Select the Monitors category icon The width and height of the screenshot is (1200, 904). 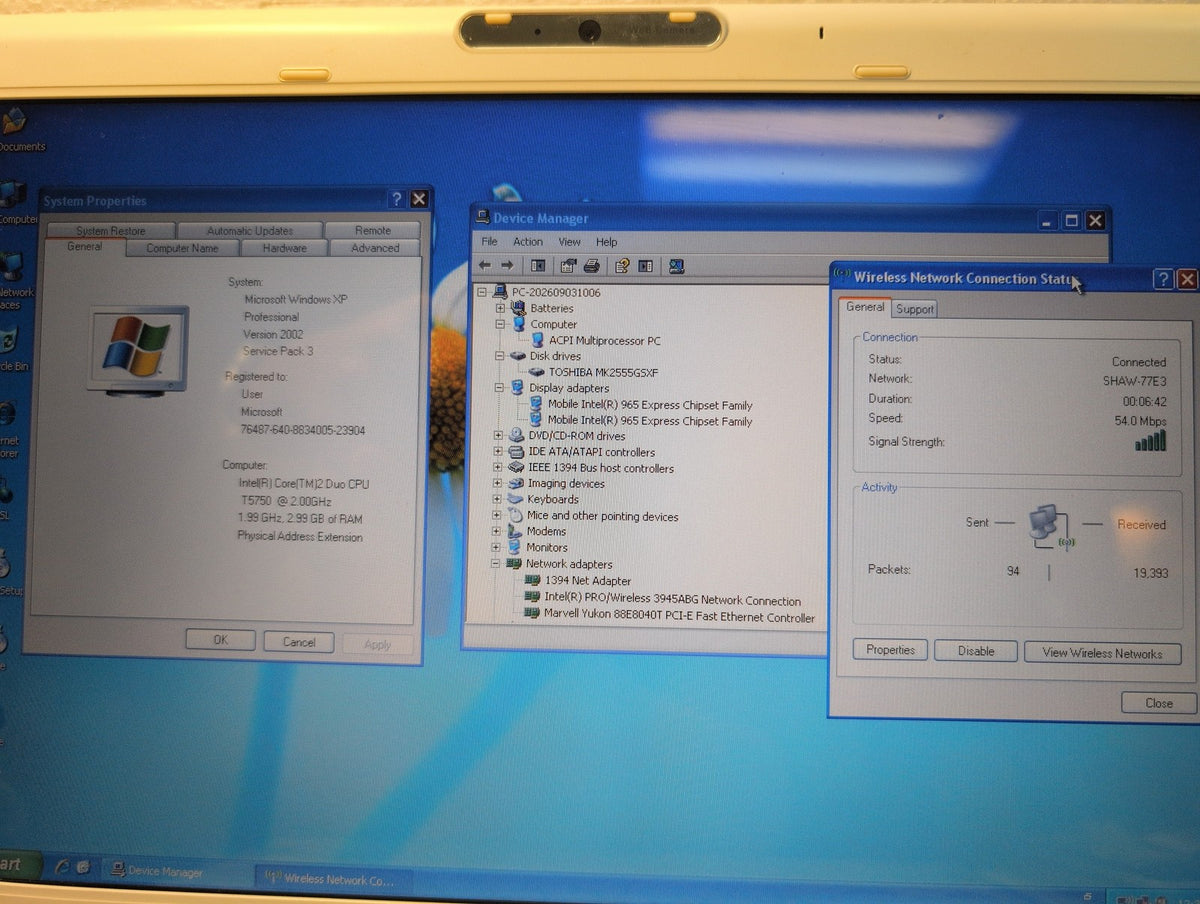pos(516,547)
